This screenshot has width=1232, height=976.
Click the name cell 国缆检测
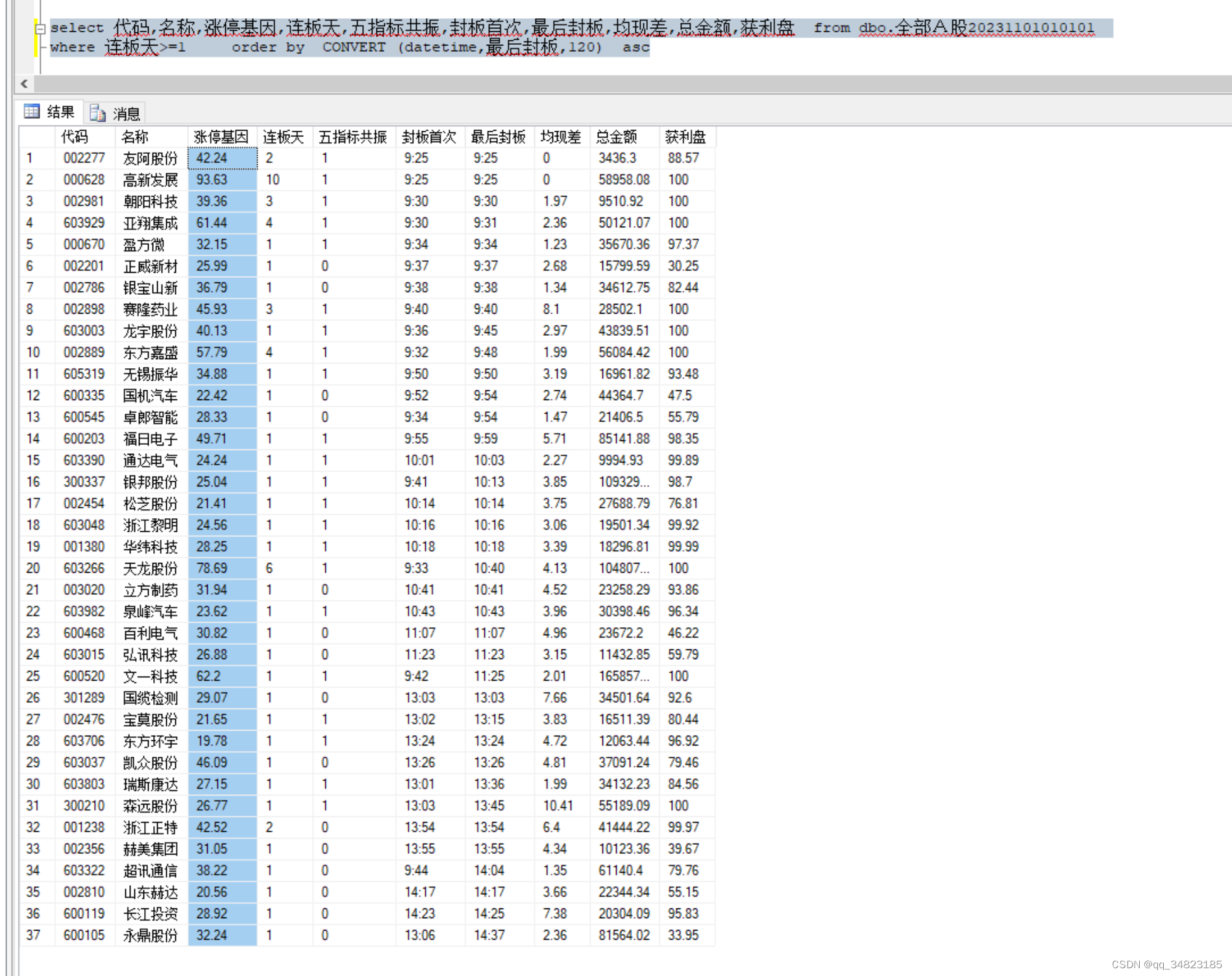pyautogui.click(x=152, y=698)
